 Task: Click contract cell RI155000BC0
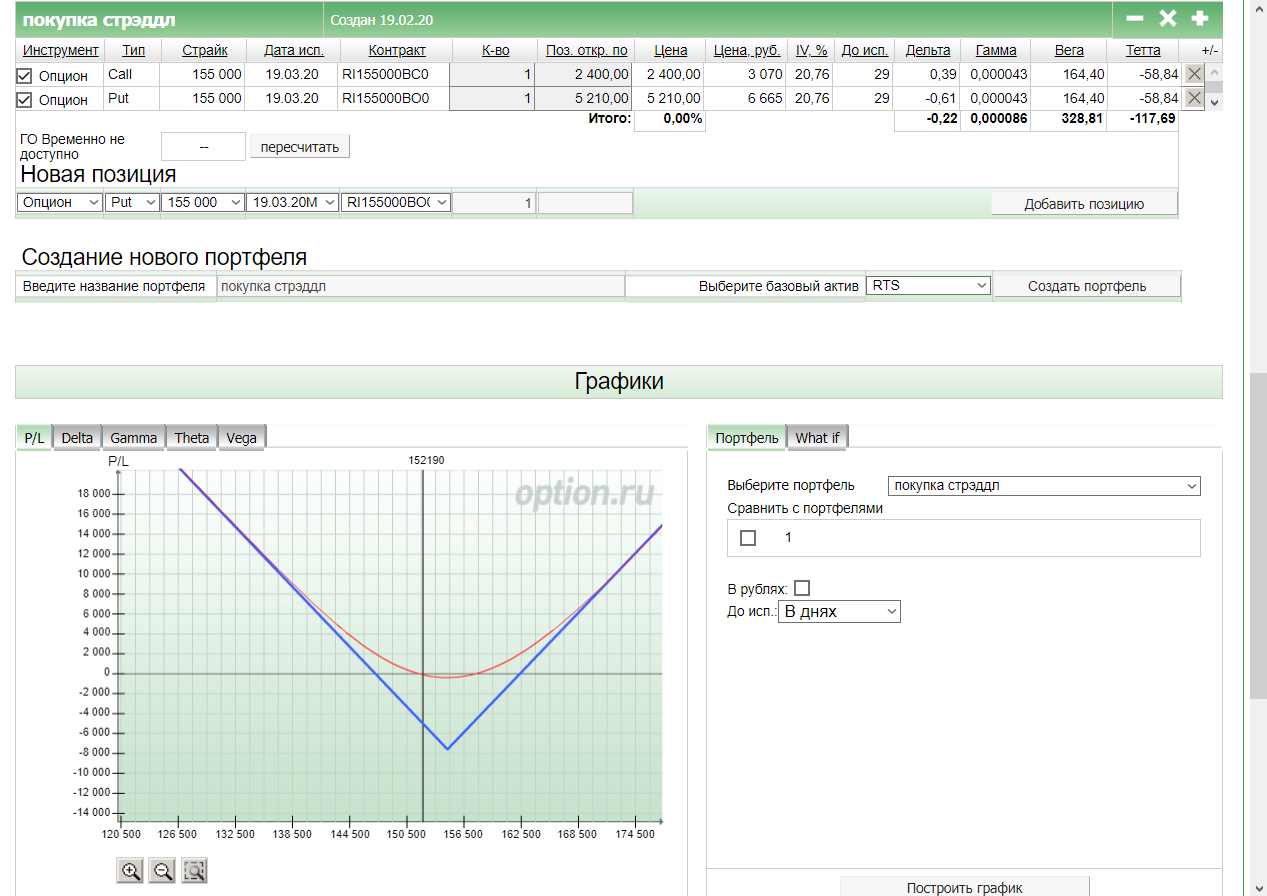(385, 74)
